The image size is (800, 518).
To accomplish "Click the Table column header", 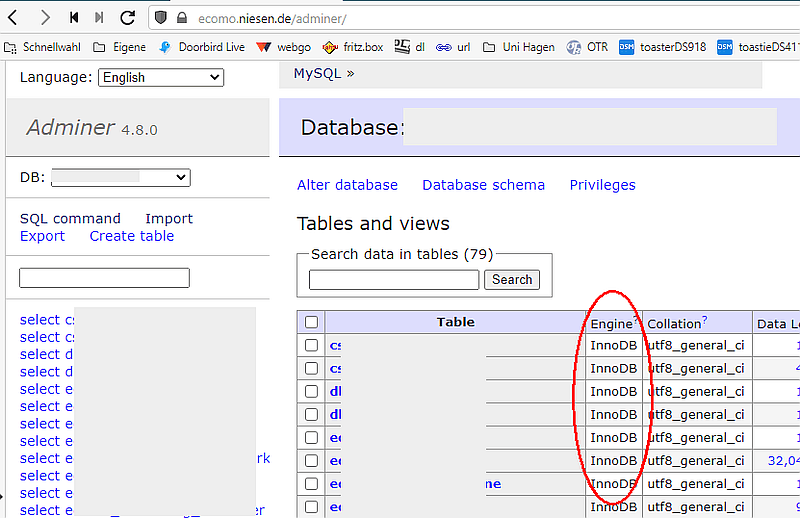I will [455, 322].
